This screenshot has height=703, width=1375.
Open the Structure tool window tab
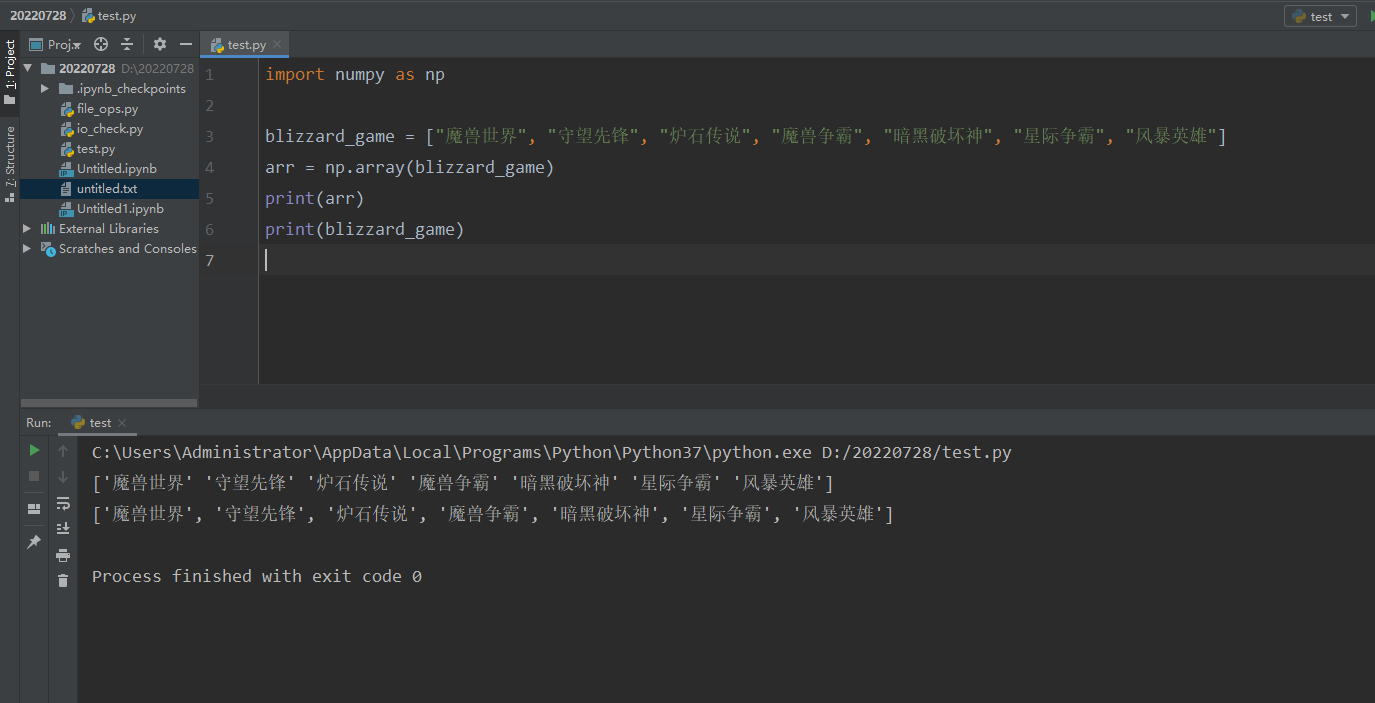click(x=10, y=163)
